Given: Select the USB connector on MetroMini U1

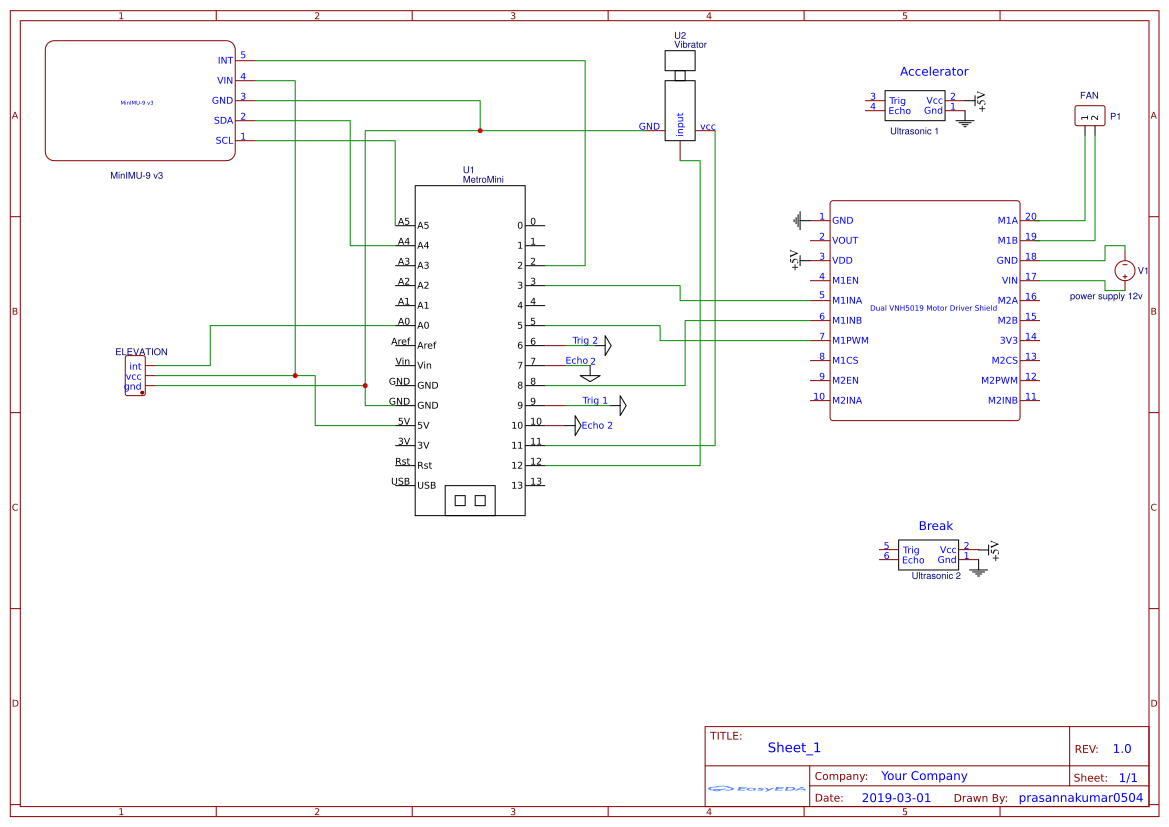Looking at the screenshot, I should 470,498.
